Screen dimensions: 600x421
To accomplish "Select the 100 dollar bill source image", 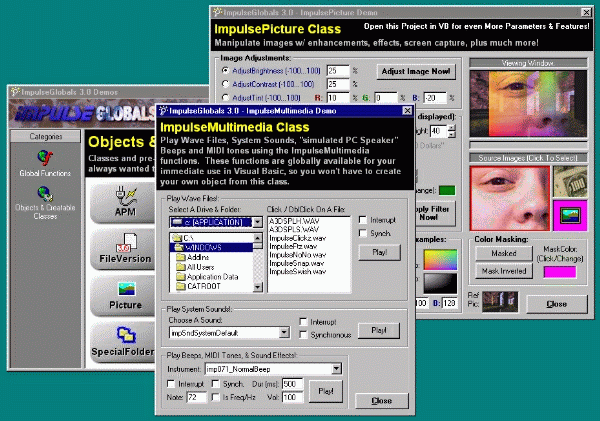I will tap(570, 181).
